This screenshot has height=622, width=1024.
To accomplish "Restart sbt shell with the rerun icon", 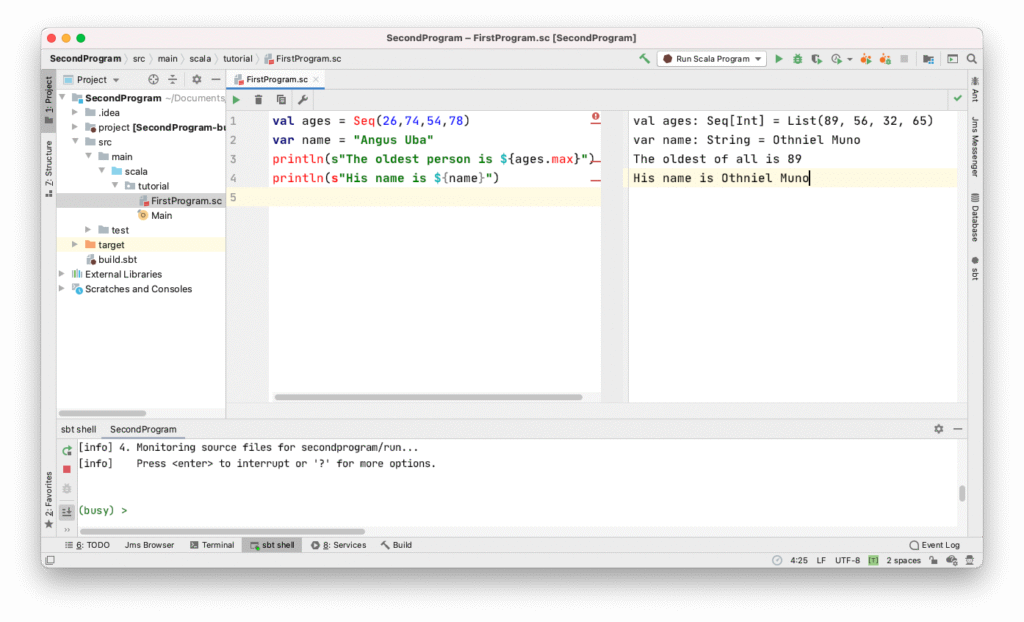I will (66, 450).
